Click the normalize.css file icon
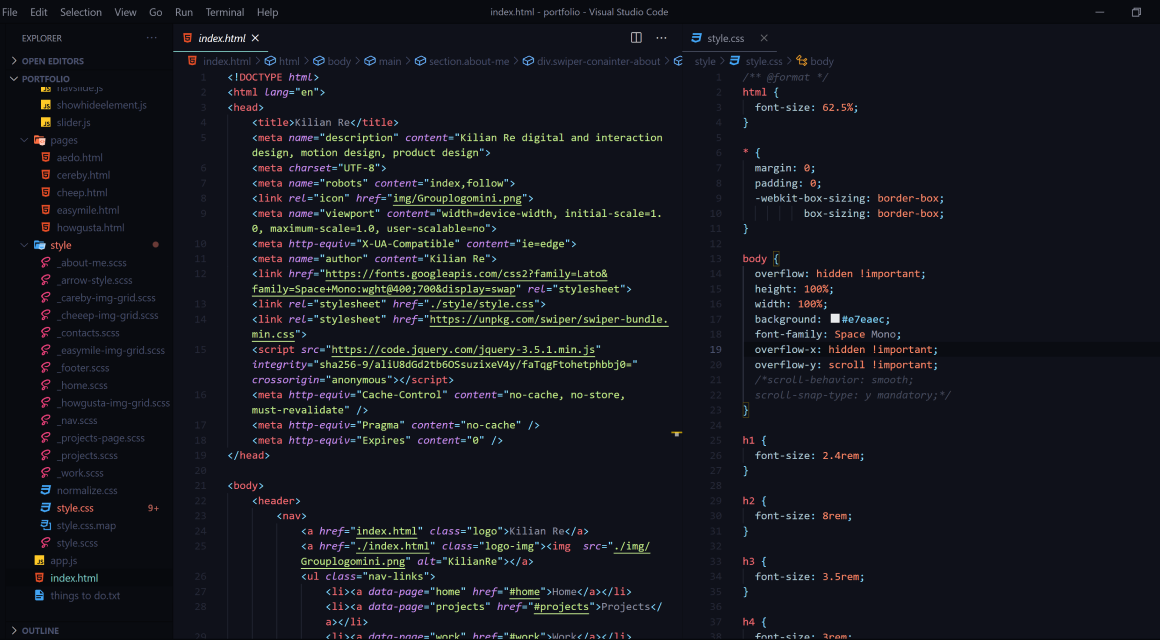Viewport: 1160px width, 640px height. 46,491
